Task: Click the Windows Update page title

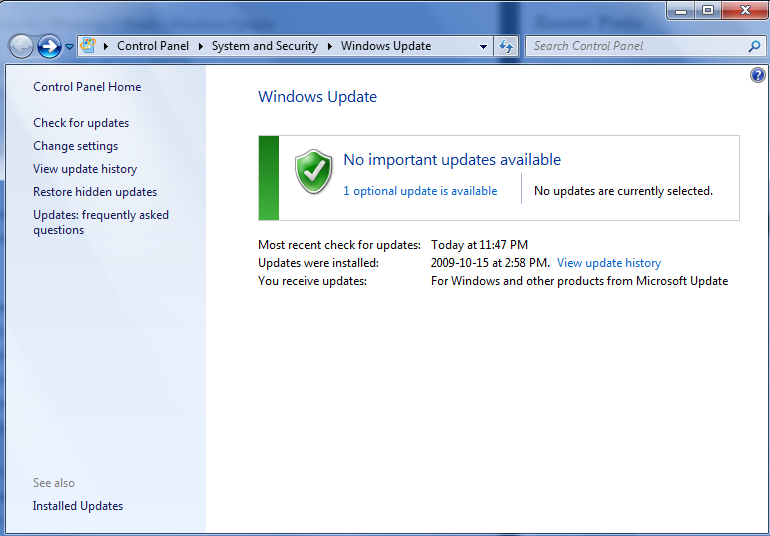Action: click(x=317, y=97)
